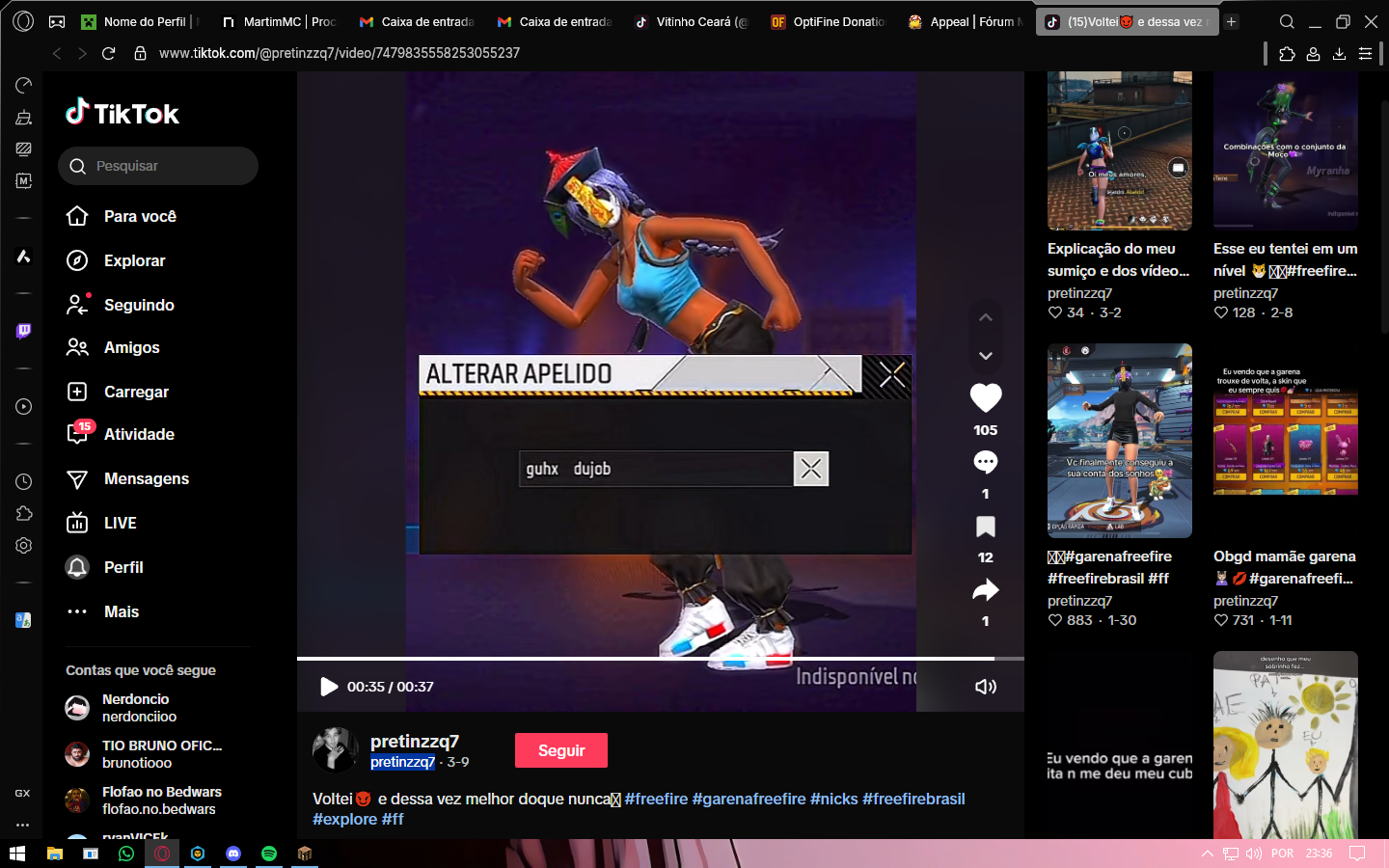Viewport: 1389px width, 868px height.
Task: Switch to OptiFine Donation tab
Action: pyautogui.click(x=829, y=21)
